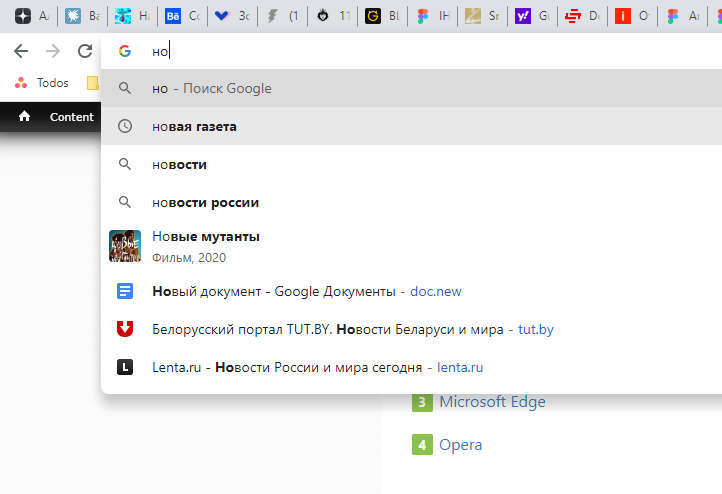Switch to the red 'i' icon tab

pos(632,17)
